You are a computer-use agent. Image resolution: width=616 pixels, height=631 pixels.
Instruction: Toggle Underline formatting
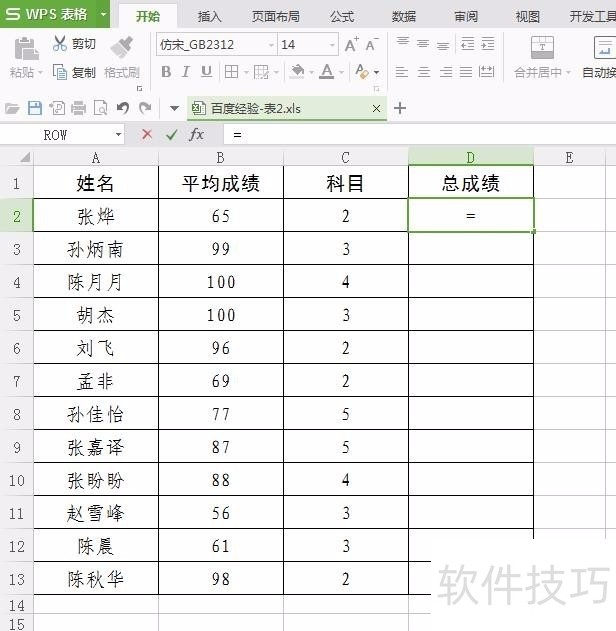tap(206, 72)
